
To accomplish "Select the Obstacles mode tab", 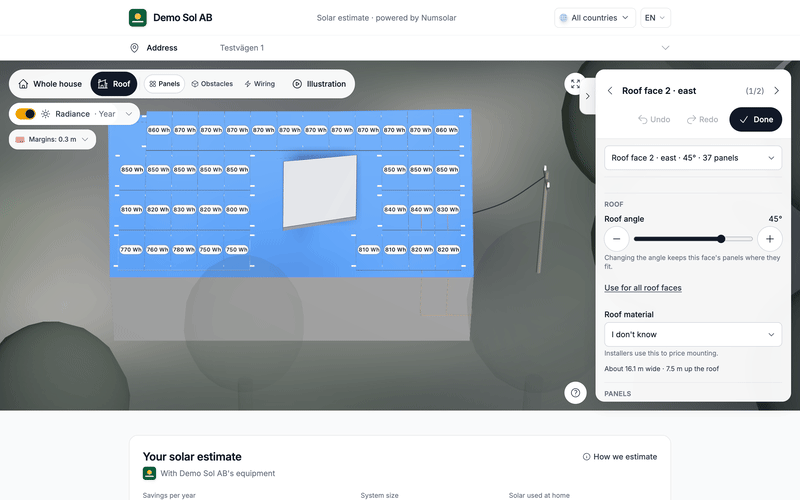I will [212, 84].
